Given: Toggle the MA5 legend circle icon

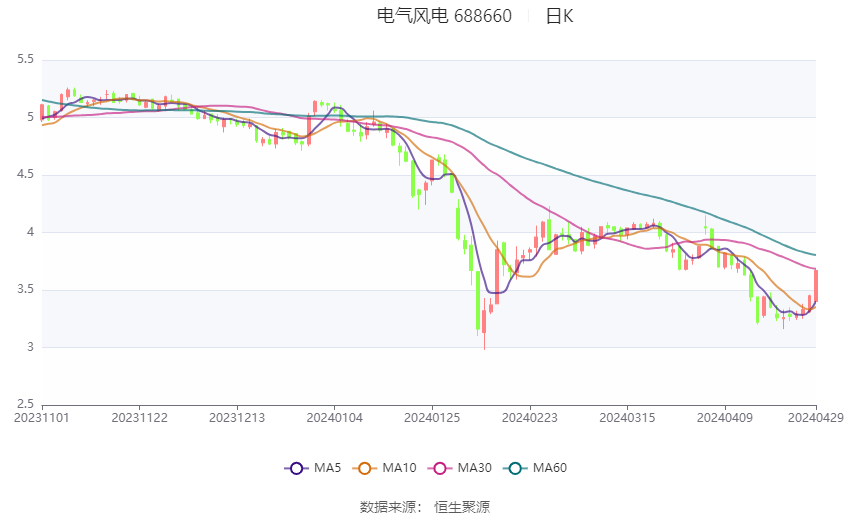Looking at the screenshot, I should (x=296, y=468).
